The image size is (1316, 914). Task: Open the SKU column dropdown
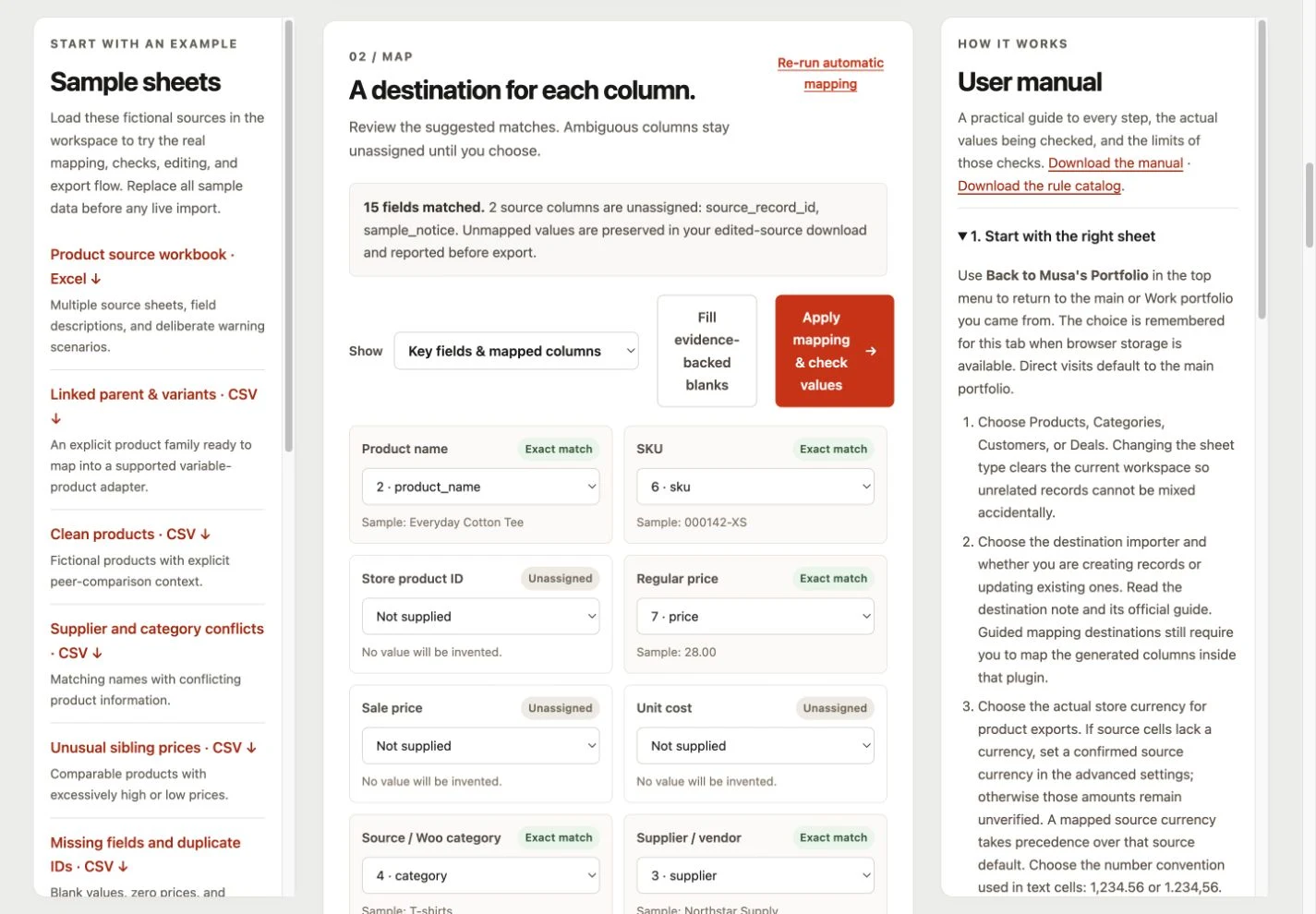755,487
